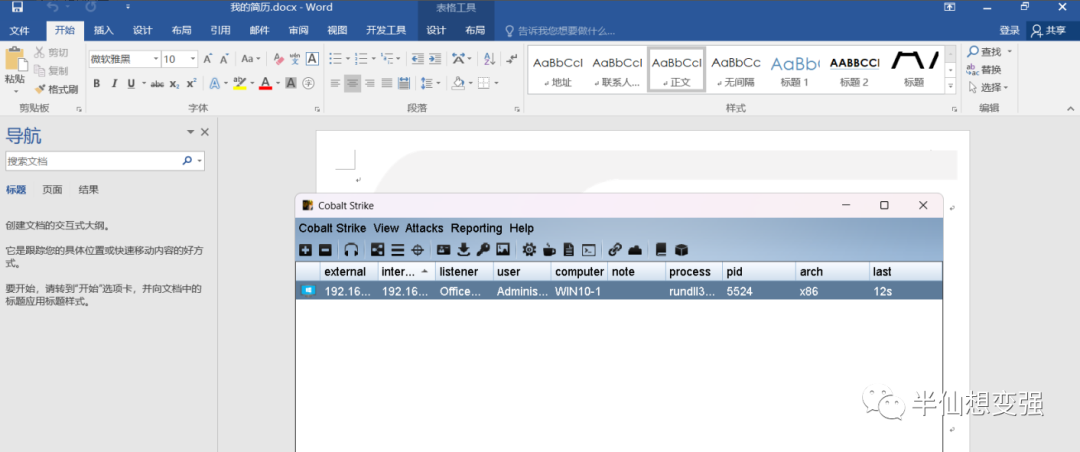Viewport: 1080px width, 452px height.
Task: Click the chain link host file icon
Action: (615, 249)
